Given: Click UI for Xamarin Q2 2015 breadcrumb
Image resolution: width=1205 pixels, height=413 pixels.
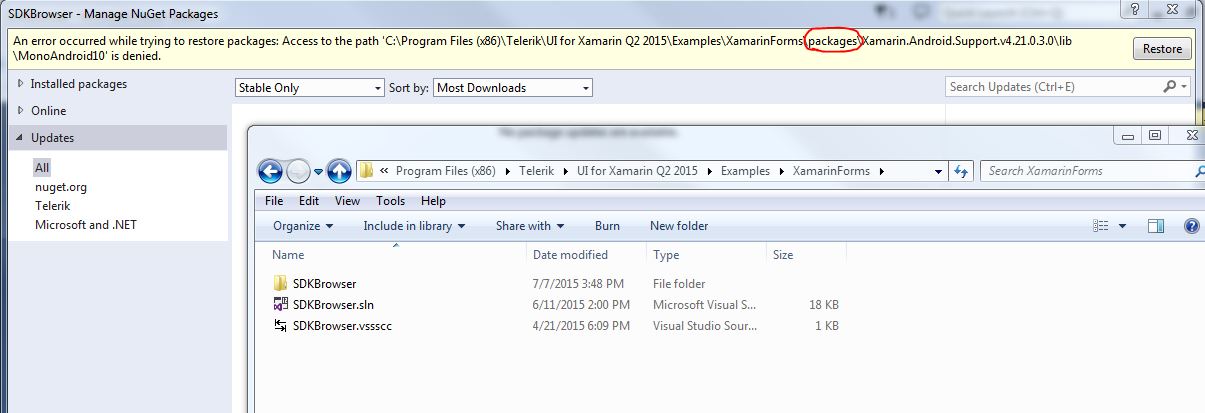Looking at the screenshot, I should coord(637,171).
